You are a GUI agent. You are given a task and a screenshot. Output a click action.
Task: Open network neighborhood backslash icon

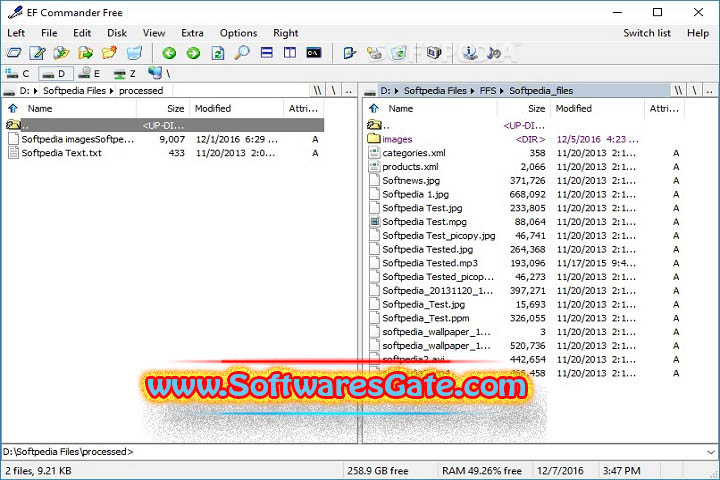(159, 73)
